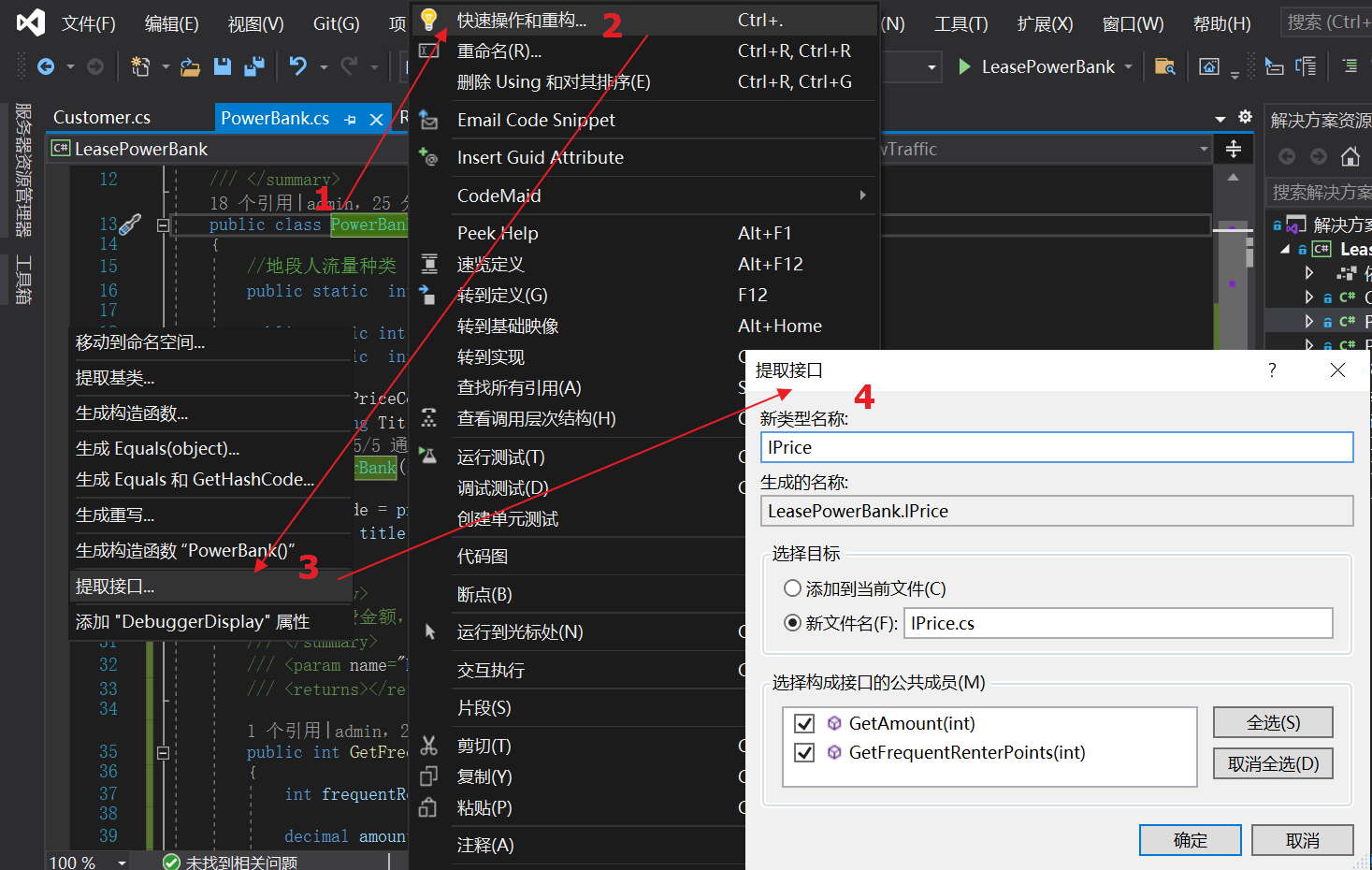Open the 工具箱 side tab
The height and width of the screenshot is (870, 1372).
[x=23, y=280]
